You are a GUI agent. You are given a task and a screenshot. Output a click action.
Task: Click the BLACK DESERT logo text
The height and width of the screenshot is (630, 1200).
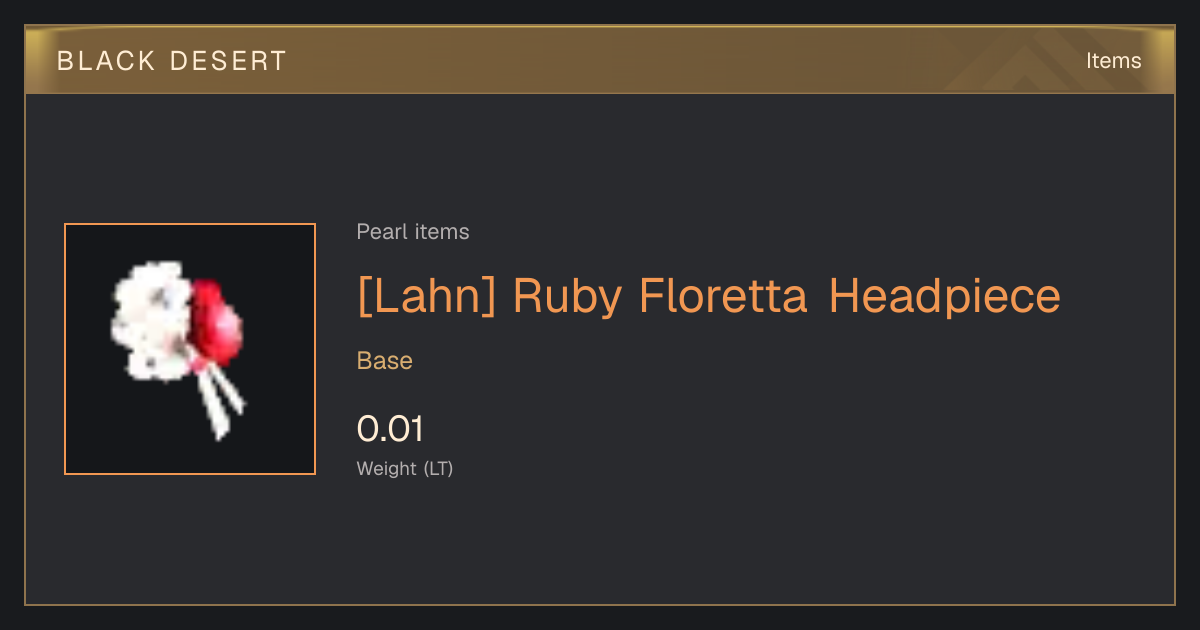[x=172, y=61]
